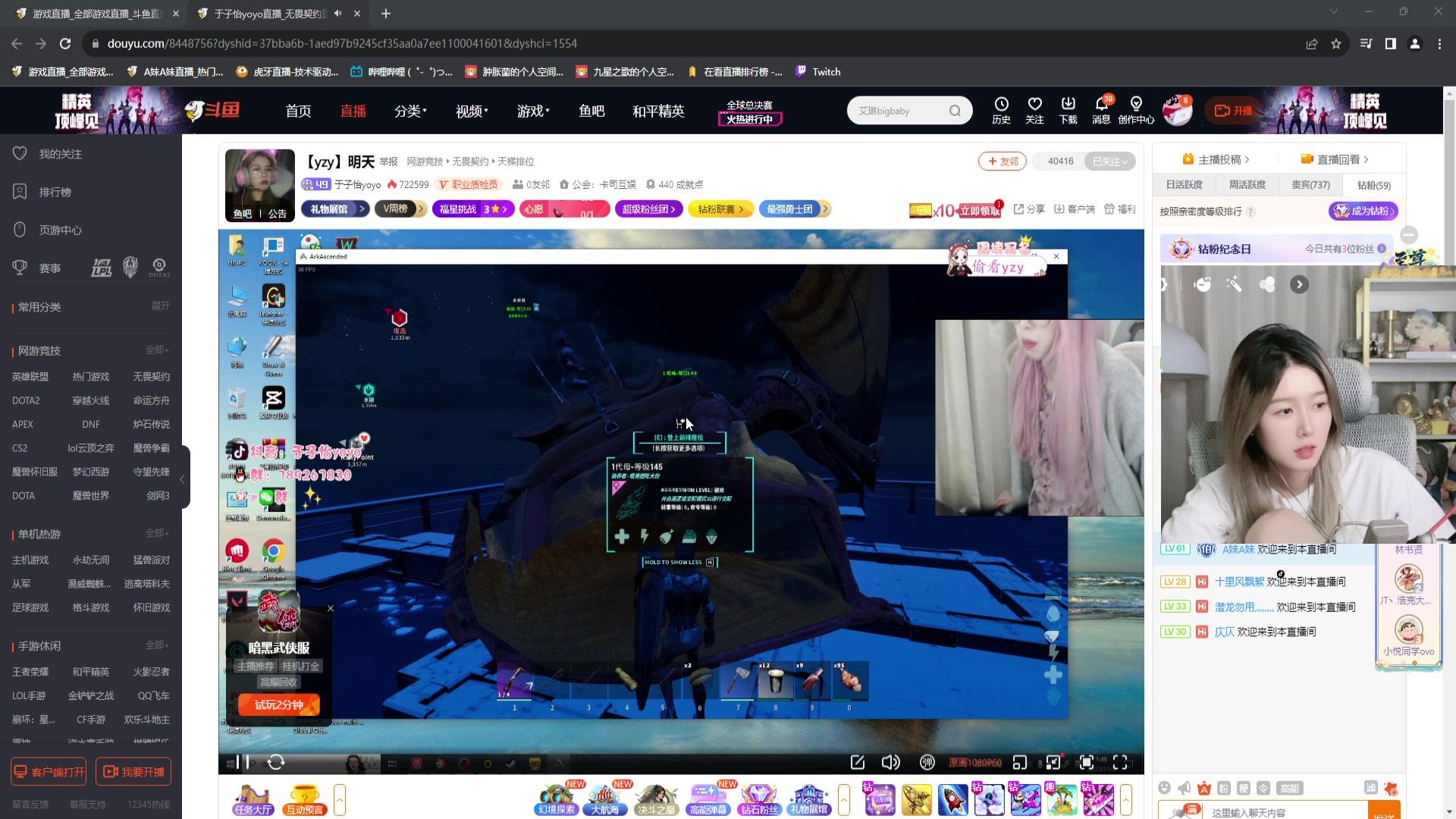Open the 梗 meme option in chat

pyautogui.click(x=1244, y=788)
